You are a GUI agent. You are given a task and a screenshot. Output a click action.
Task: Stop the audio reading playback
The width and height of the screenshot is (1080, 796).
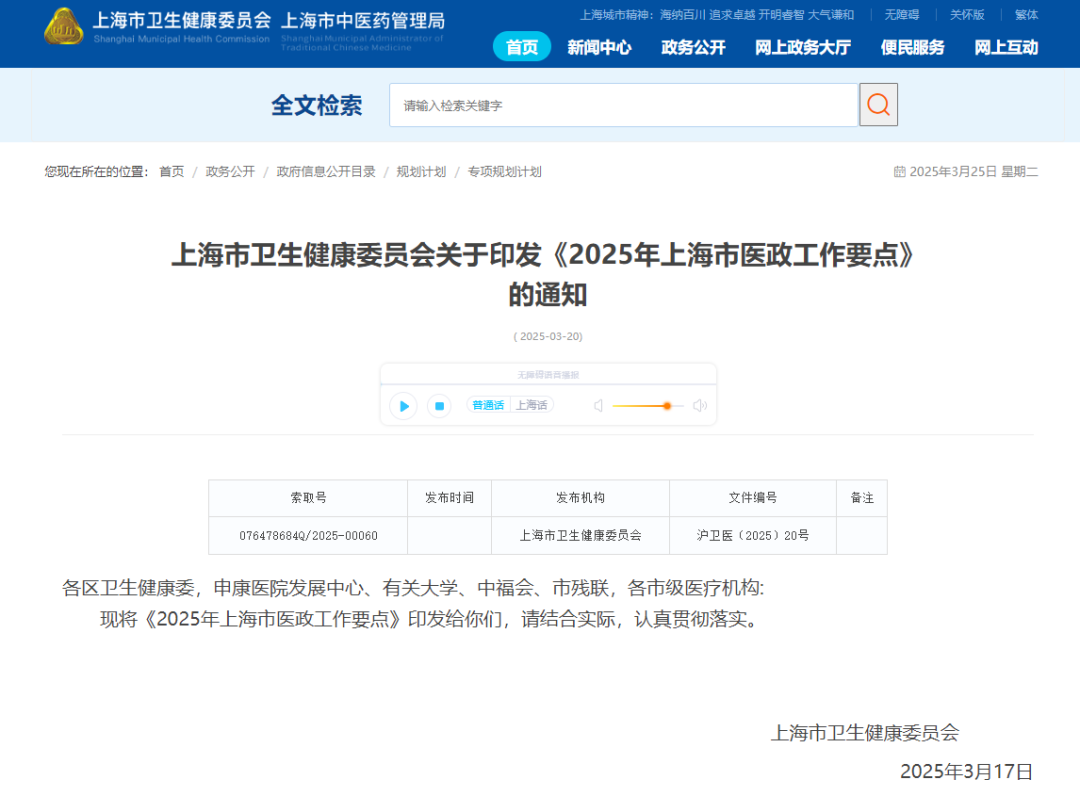pos(439,406)
